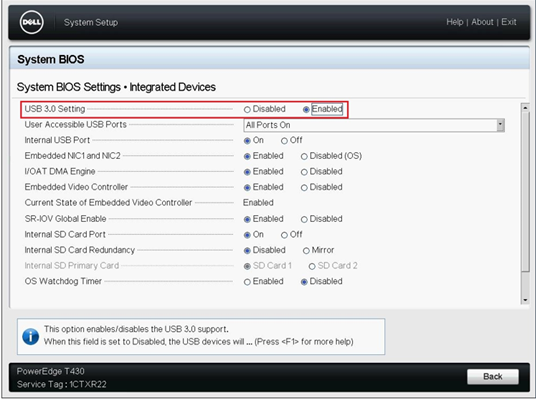The width and height of the screenshot is (536, 399).
Task: Click the Back button
Action: pyautogui.click(x=493, y=376)
